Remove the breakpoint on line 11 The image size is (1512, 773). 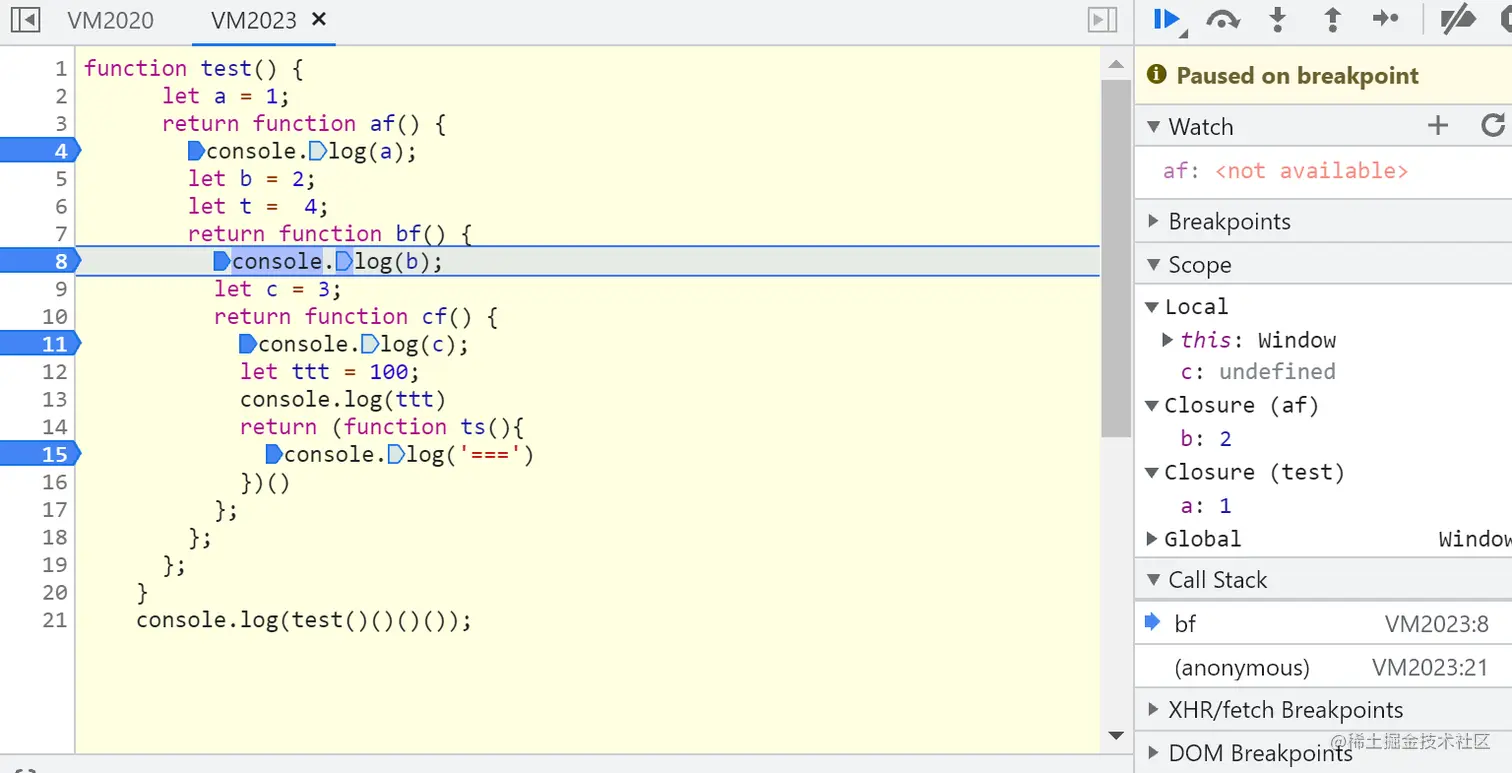[x=38, y=344]
